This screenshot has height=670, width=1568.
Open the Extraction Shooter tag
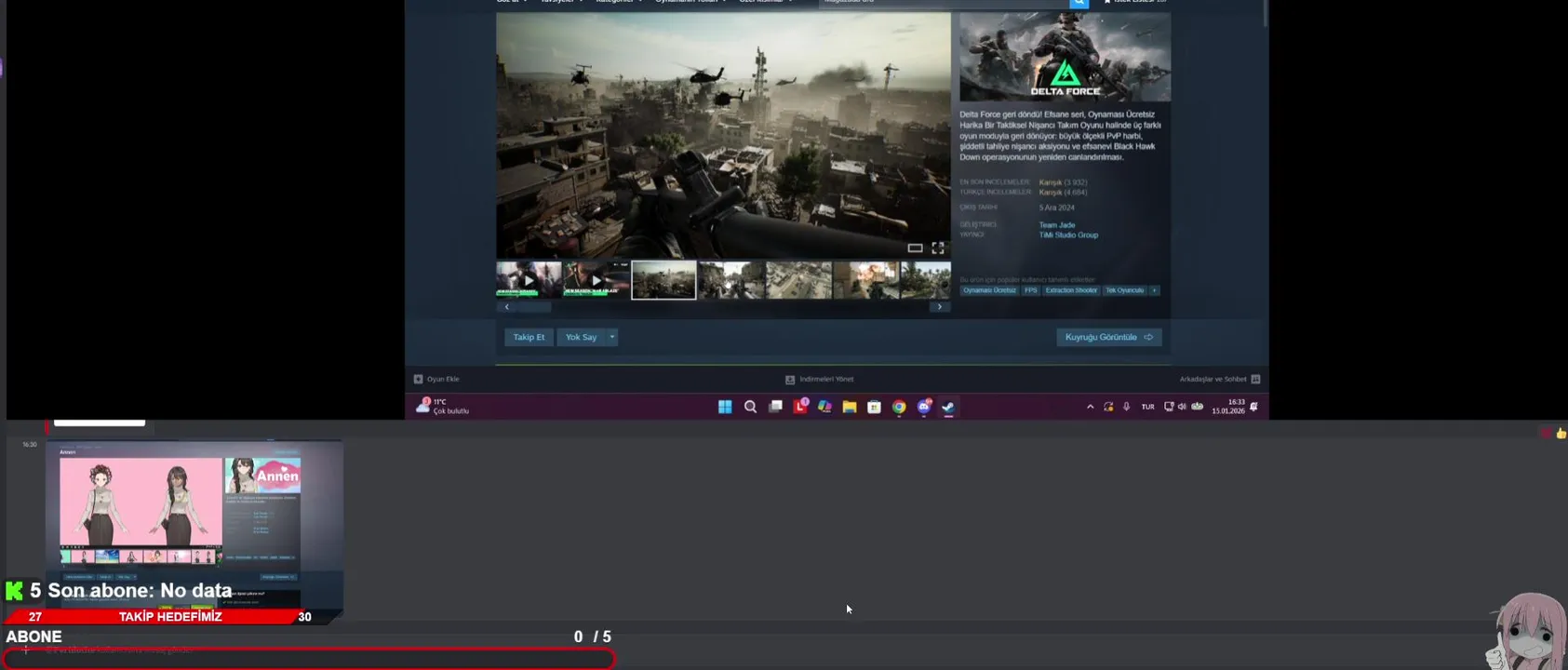1071,290
